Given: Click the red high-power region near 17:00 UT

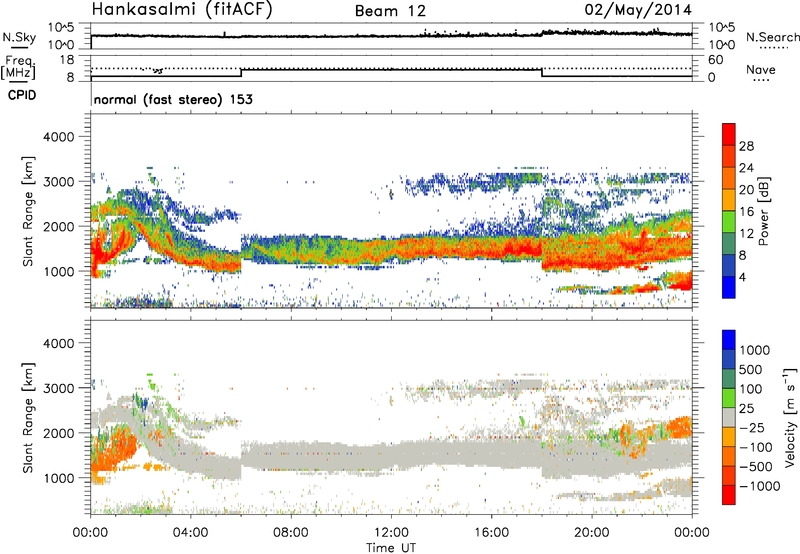Looking at the screenshot, I should pyautogui.click(x=520, y=249).
